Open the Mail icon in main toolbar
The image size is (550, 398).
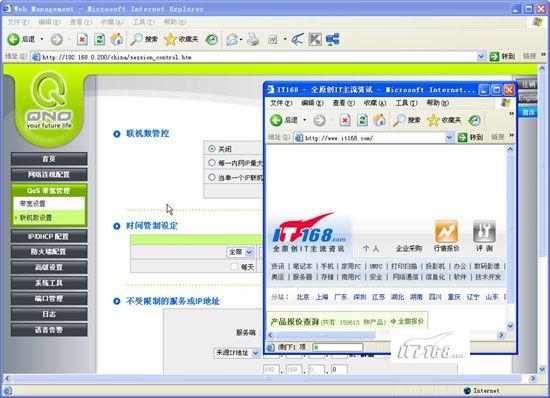click(232, 39)
